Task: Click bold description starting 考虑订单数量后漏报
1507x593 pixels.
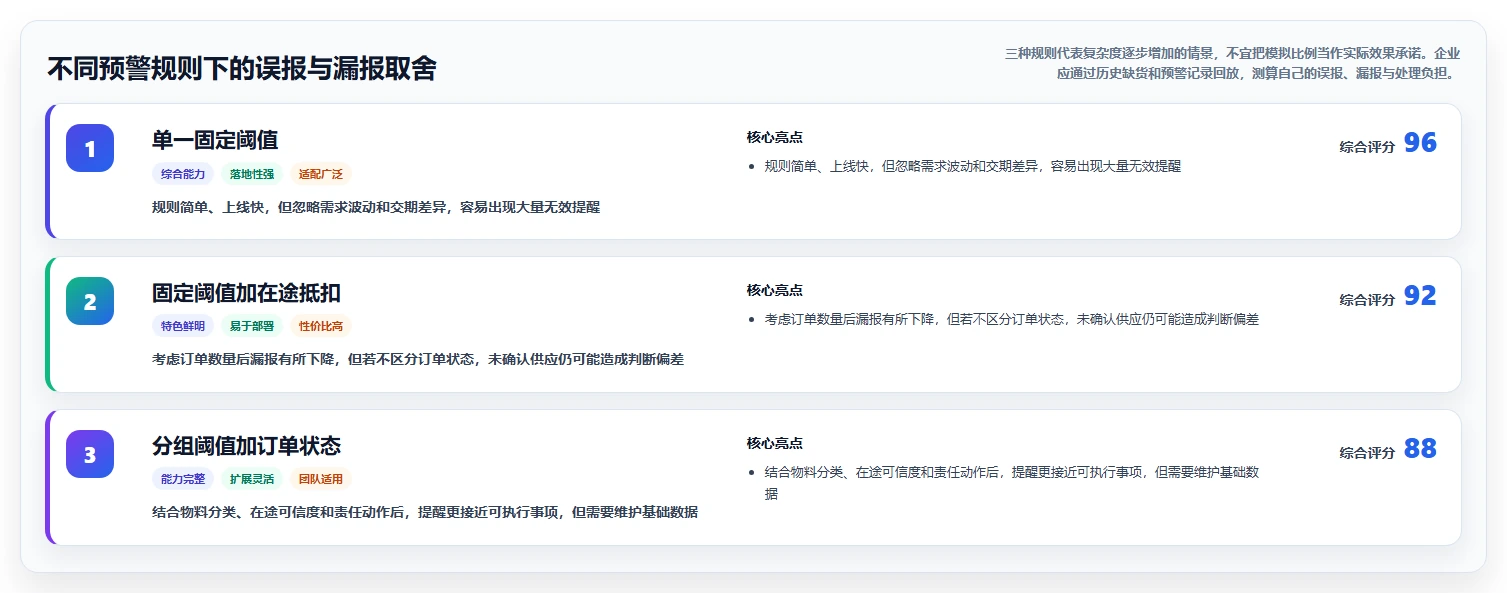Action: 418,359
